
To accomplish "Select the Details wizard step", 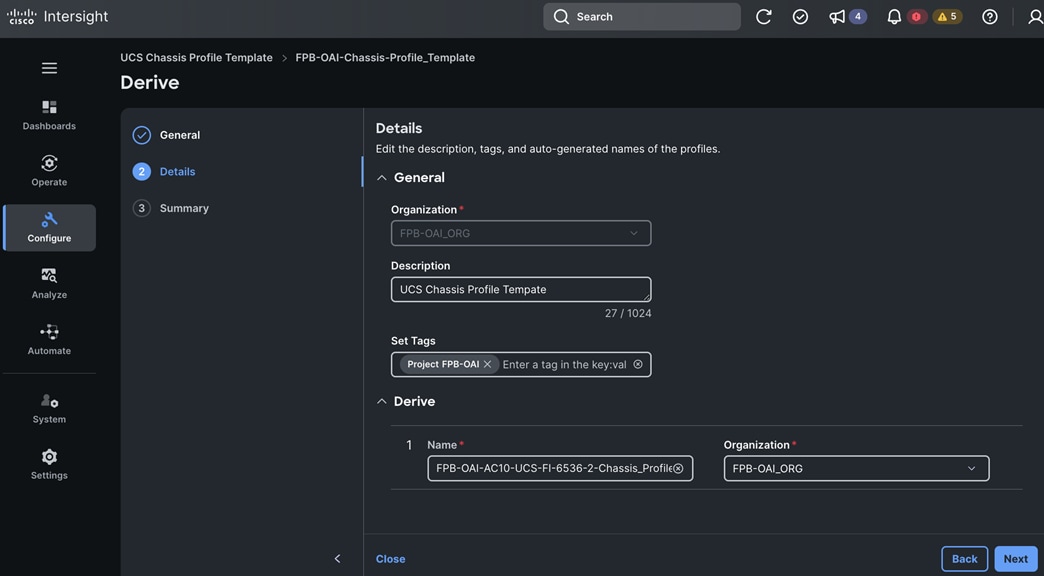I will [164, 172].
